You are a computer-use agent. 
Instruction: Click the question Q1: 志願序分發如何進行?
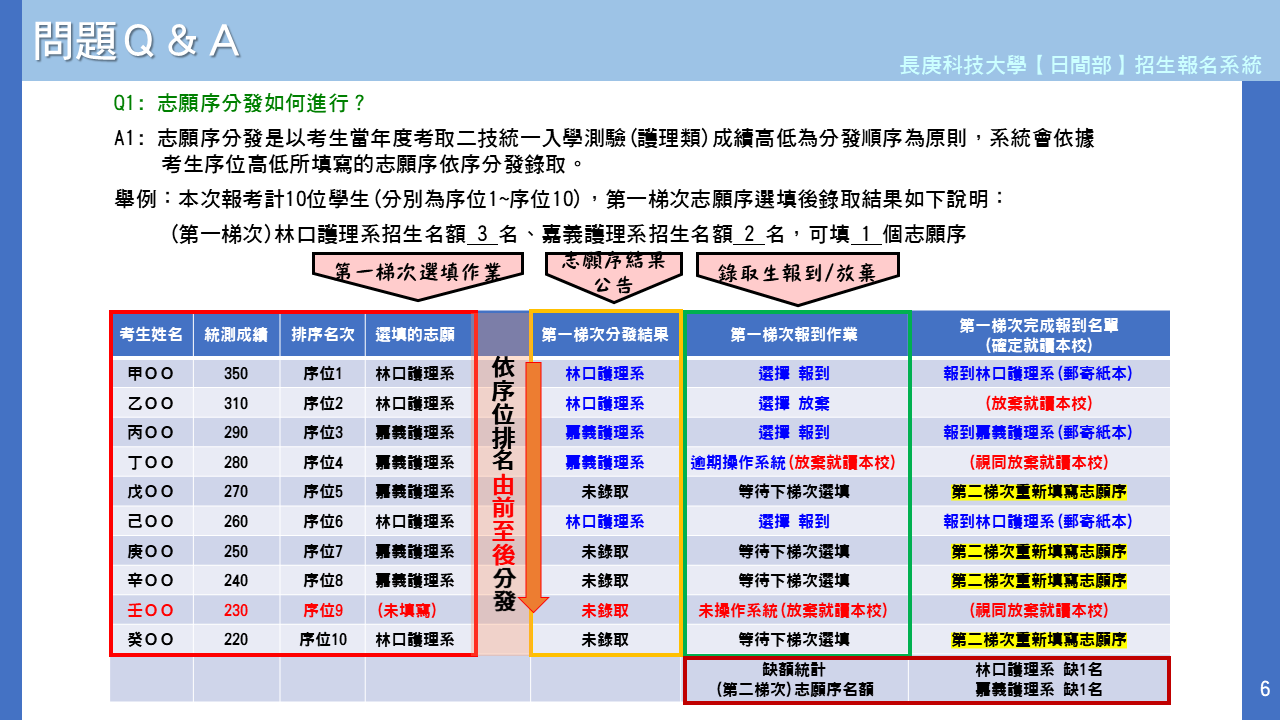[240, 103]
